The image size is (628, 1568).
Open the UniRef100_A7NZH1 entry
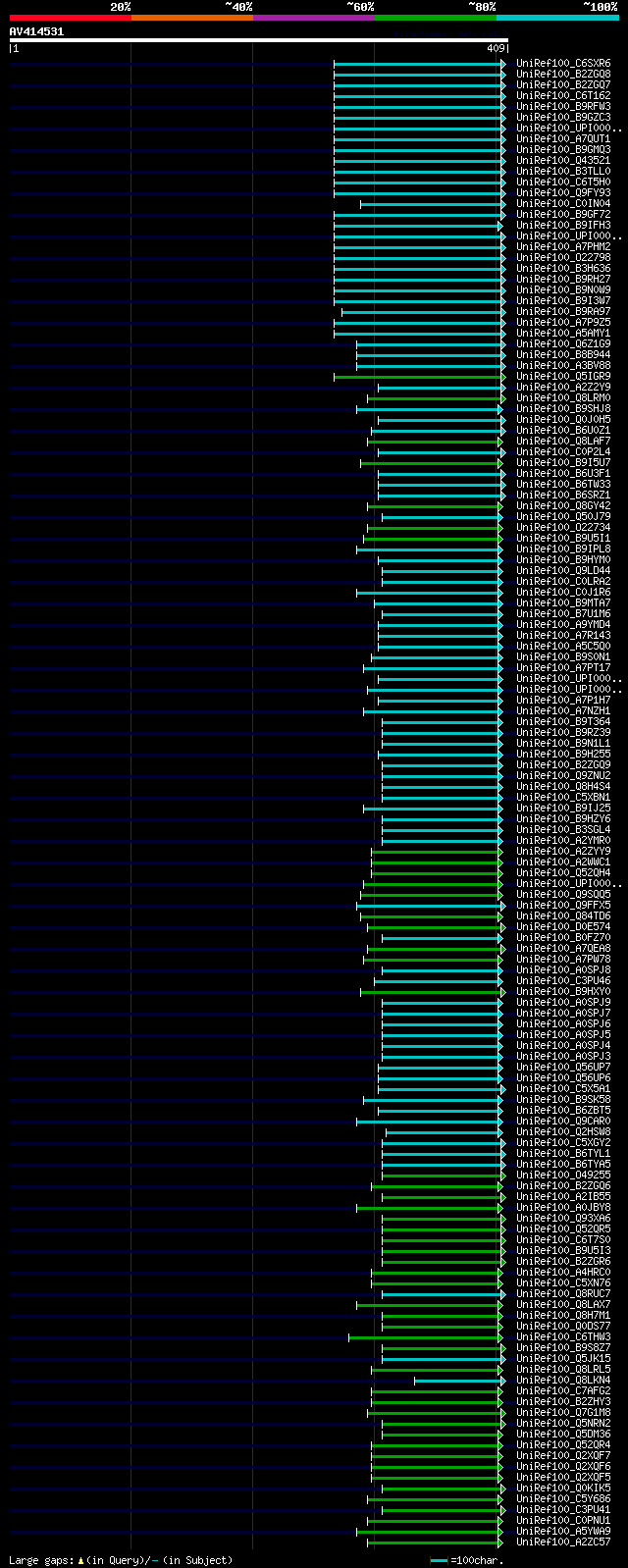tap(563, 711)
